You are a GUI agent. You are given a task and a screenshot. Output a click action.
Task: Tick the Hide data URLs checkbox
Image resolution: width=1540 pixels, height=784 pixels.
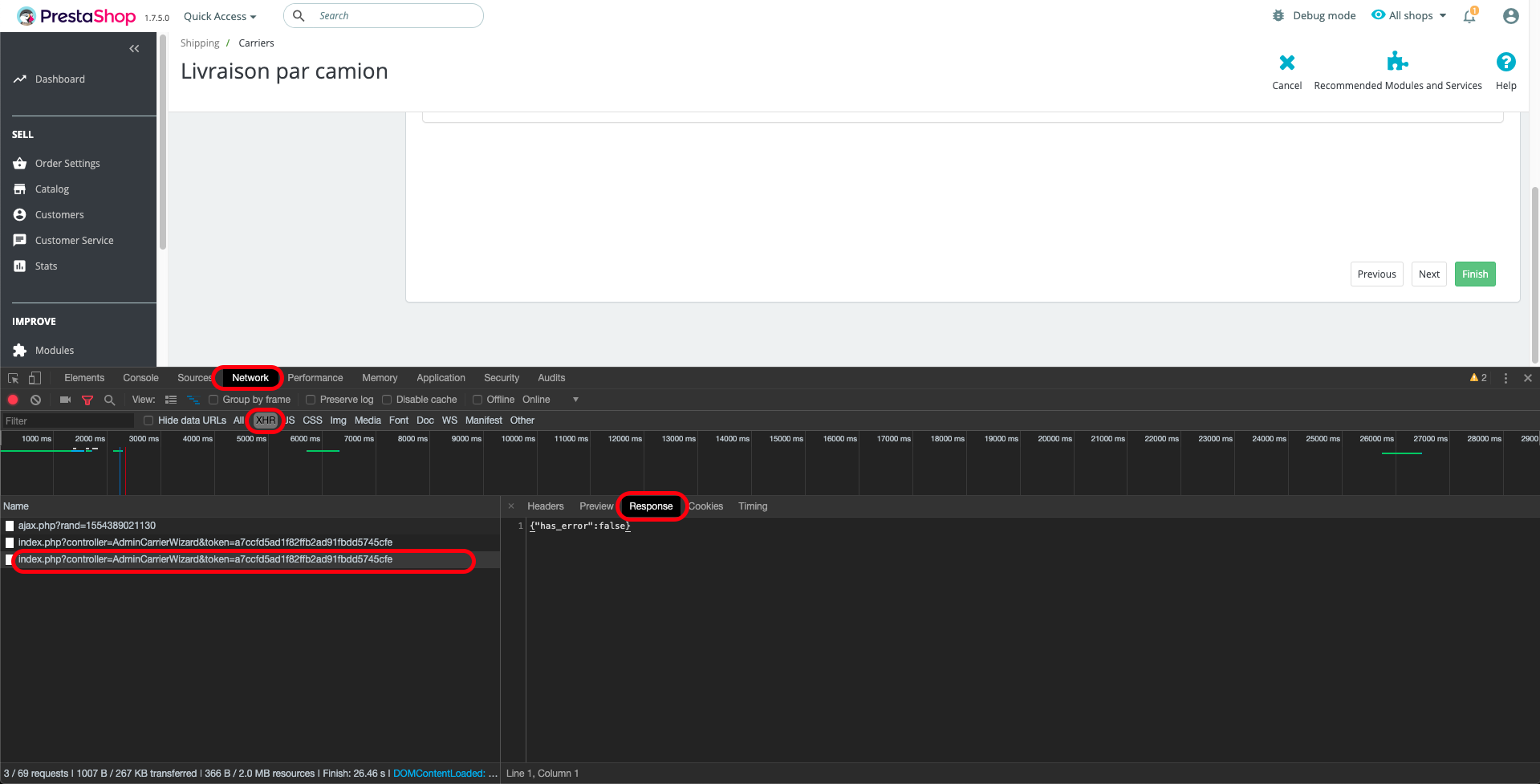tap(148, 420)
